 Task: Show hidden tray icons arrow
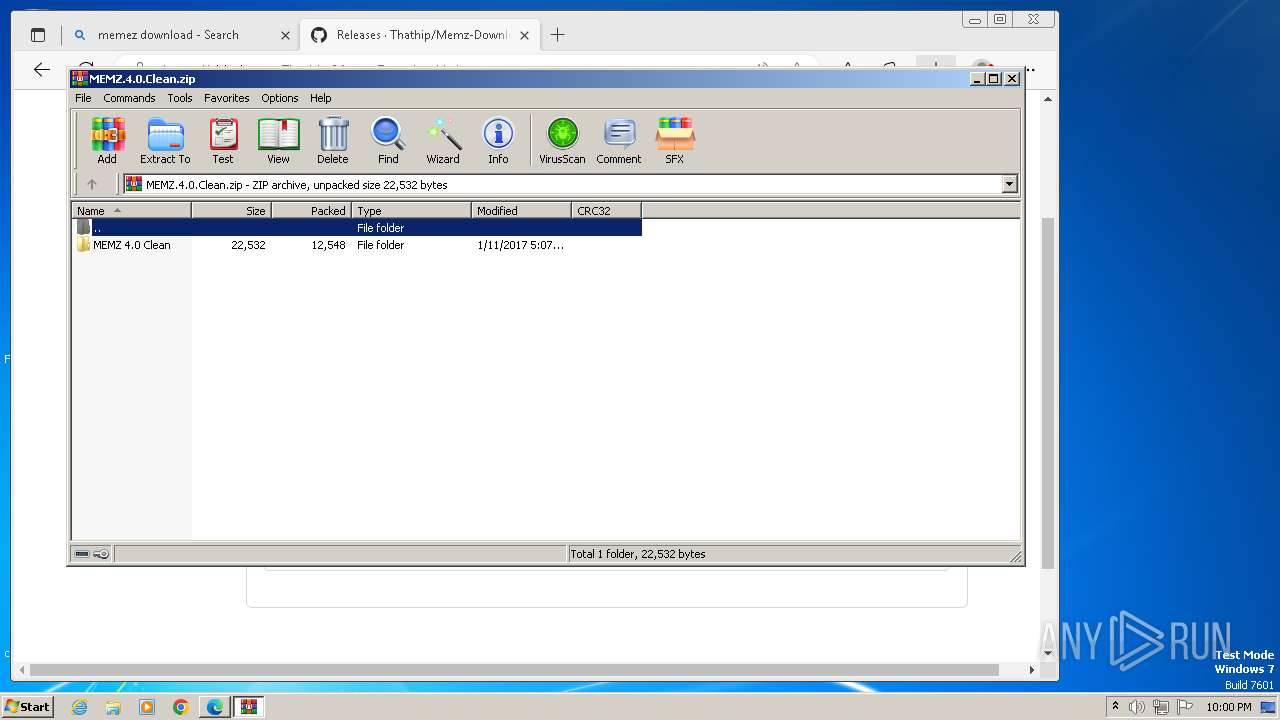1115,706
